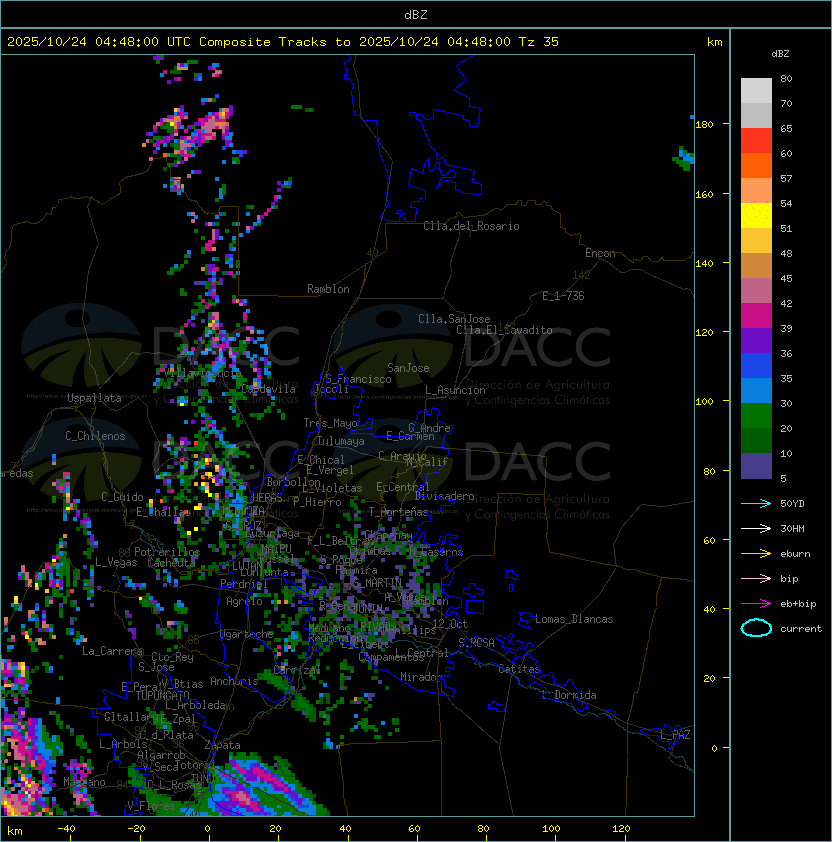Select the L_Asuncion place label

click(455, 390)
